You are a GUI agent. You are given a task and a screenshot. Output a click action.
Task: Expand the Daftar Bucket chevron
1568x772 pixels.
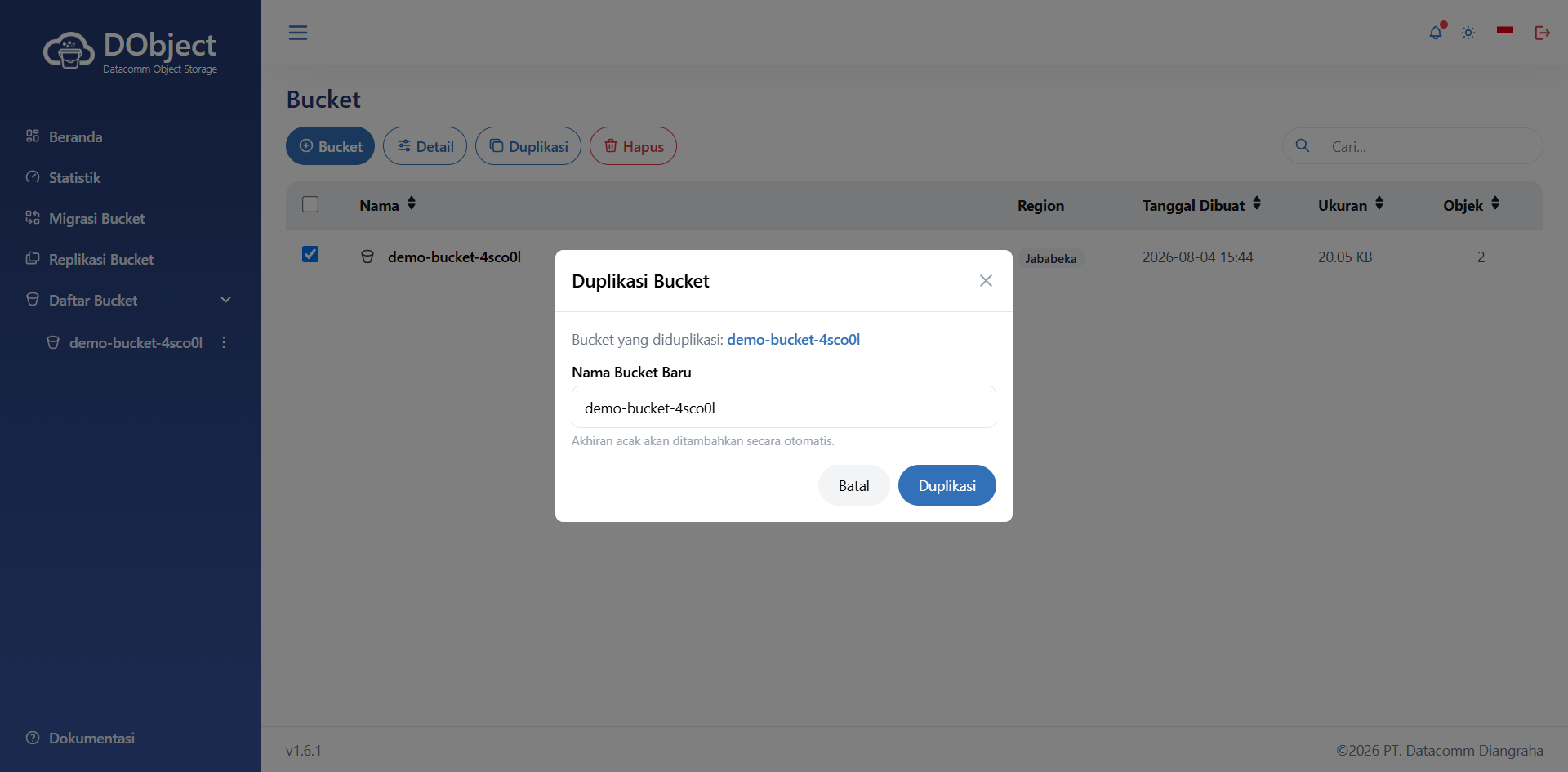click(226, 300)
